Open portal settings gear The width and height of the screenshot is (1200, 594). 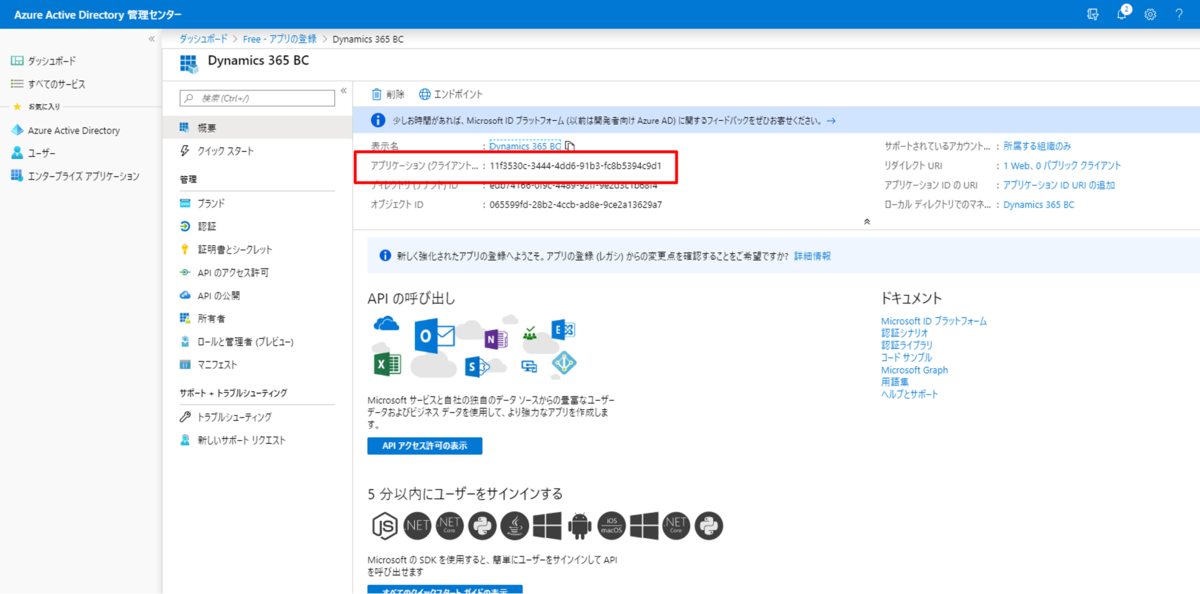tap(1151, 14)
